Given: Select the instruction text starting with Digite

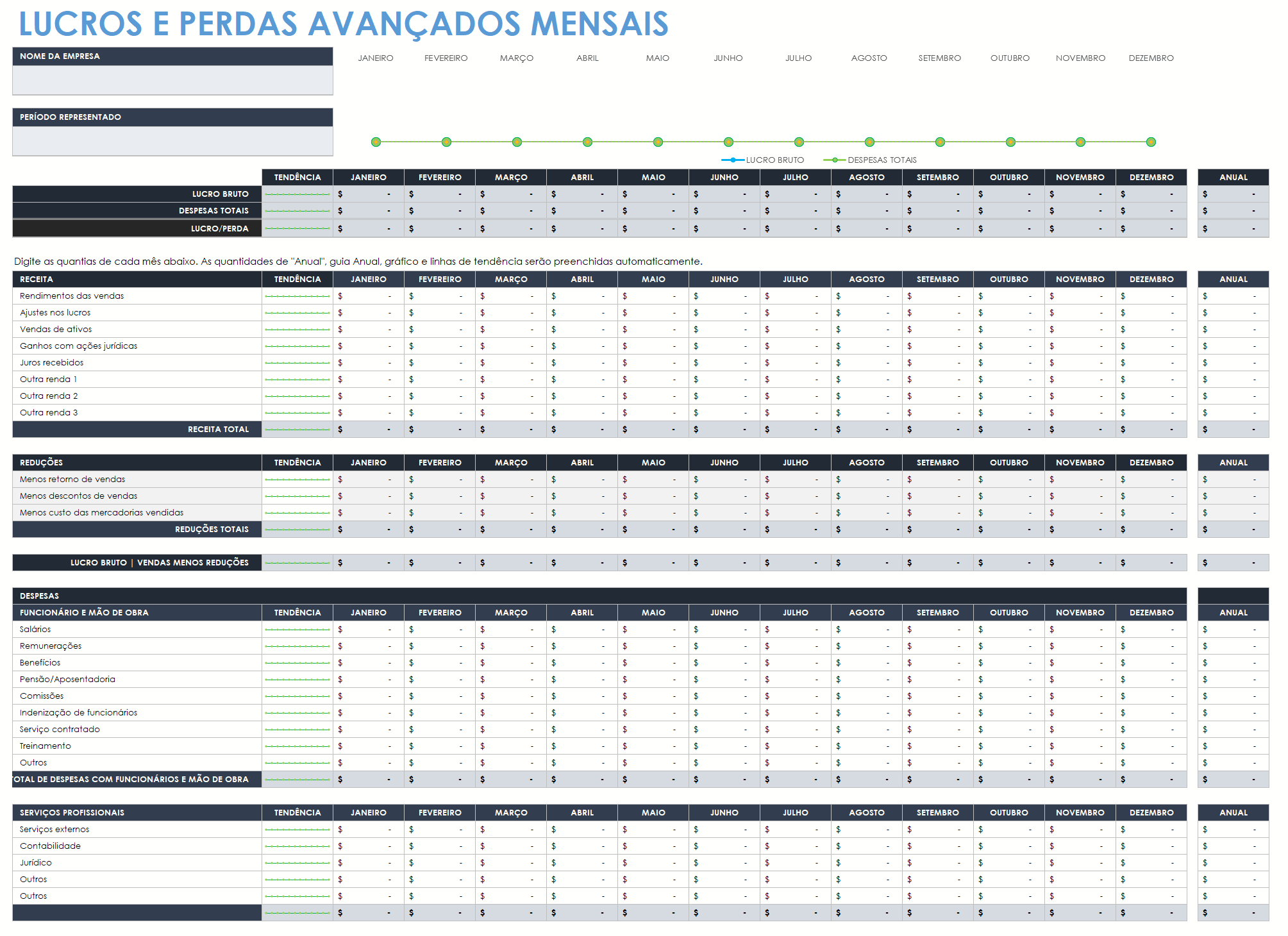Looking at the screenshot, I should (358, 261).
